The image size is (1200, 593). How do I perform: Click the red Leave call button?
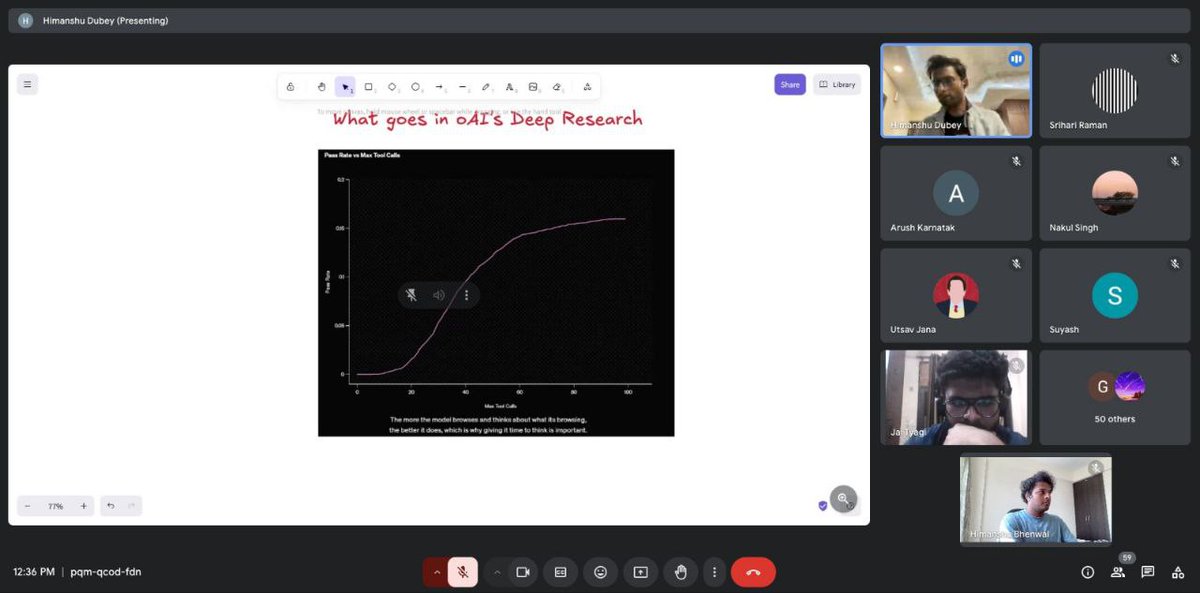753,572
